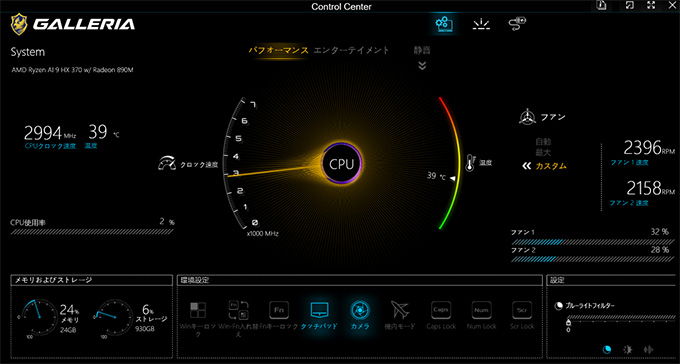Select the パフォーマンス mode tab
The height and width of the screenshot is (364, 680).
pos(278,50)
